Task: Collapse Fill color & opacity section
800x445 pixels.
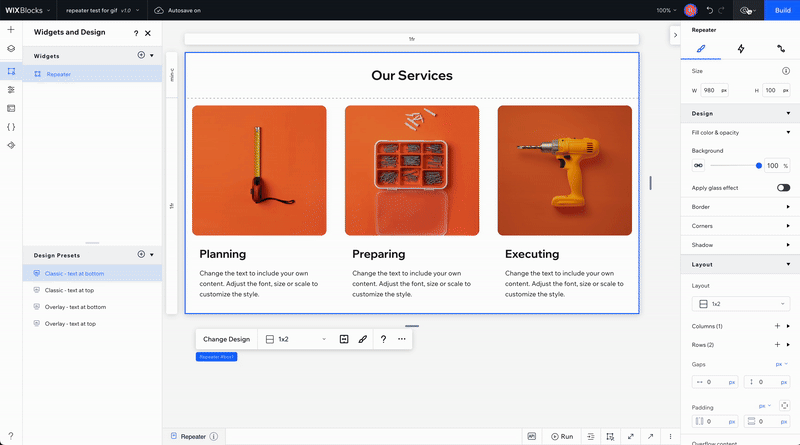Action: (x=788, y=132)
